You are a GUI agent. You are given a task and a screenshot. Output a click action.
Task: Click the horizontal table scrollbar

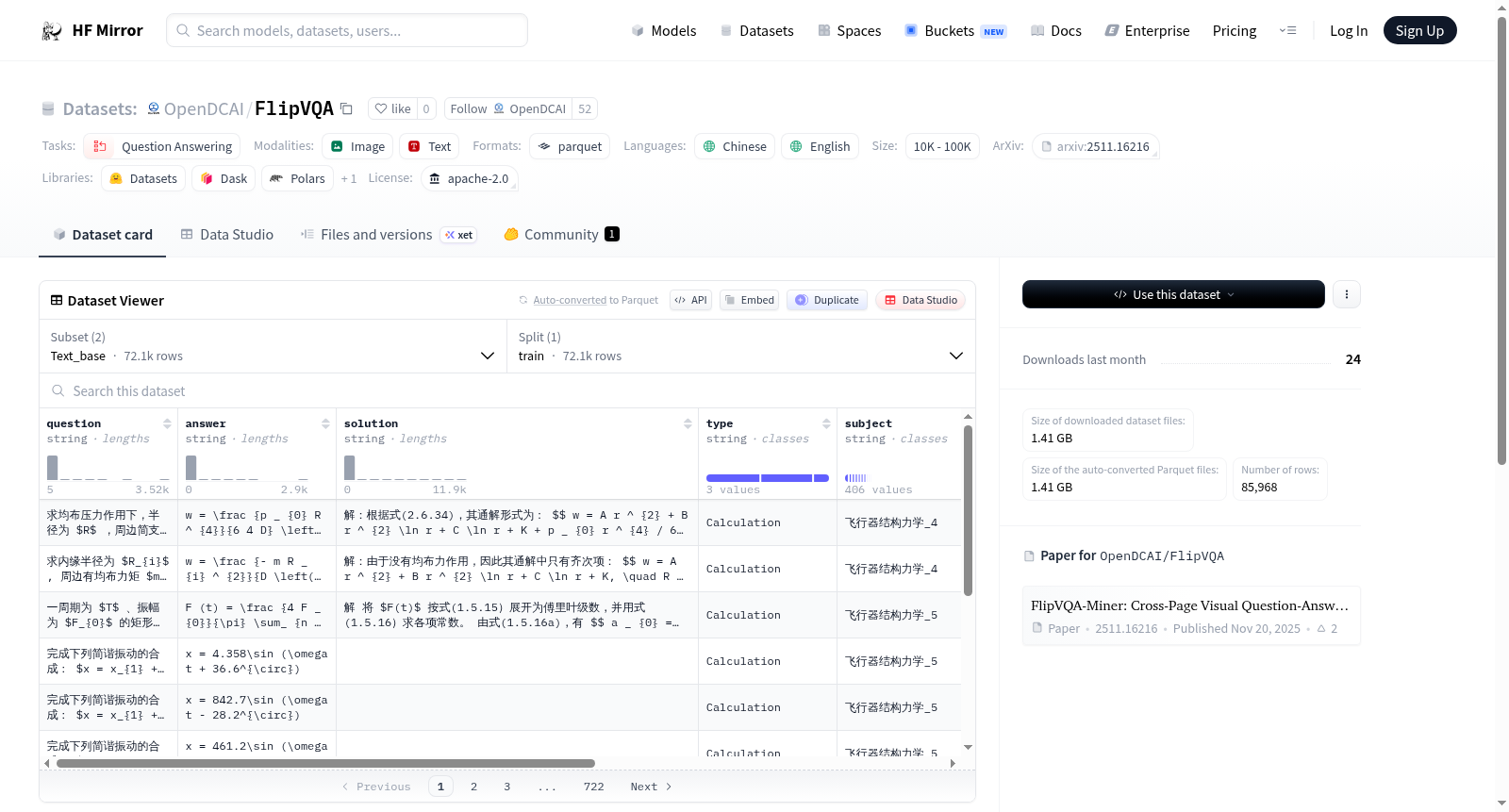(325, 763)
